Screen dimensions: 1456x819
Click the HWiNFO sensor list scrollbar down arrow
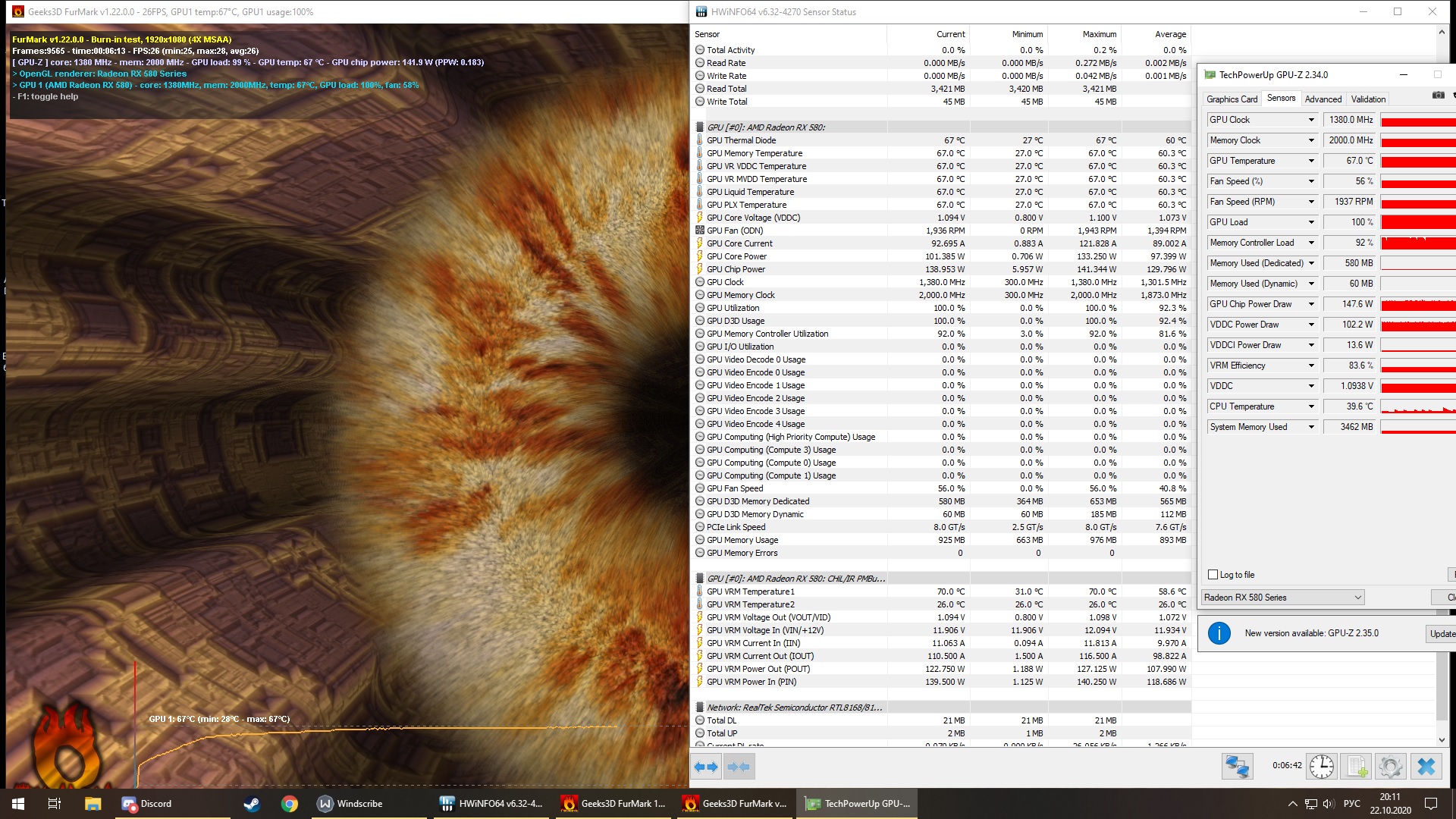[1442, 740]
